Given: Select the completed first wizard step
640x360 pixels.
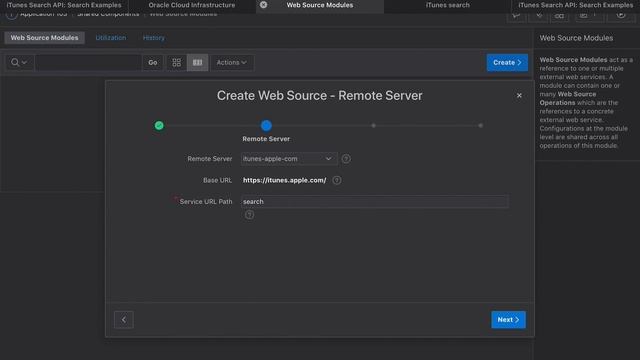Looking at the screenshot, I should coord(159,126).
